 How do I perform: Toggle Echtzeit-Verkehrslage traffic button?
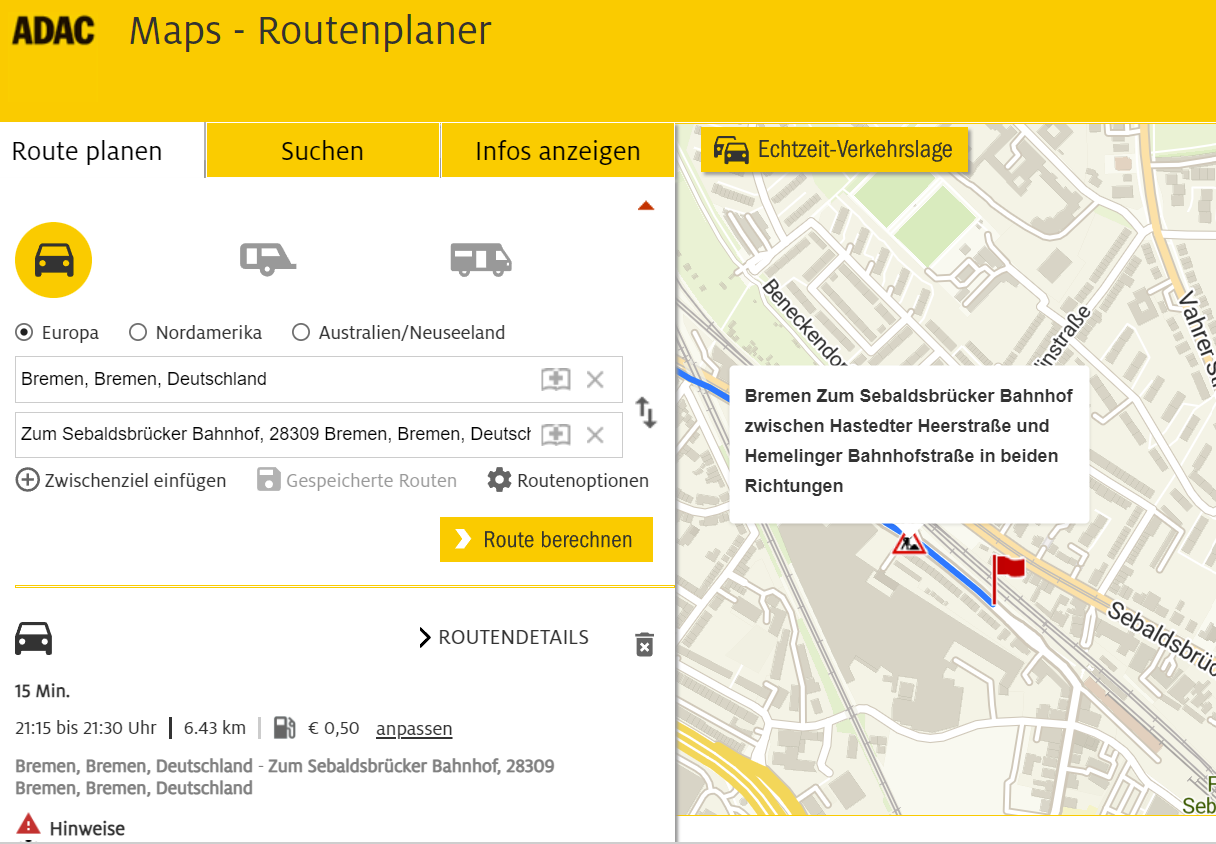[835, 150]
